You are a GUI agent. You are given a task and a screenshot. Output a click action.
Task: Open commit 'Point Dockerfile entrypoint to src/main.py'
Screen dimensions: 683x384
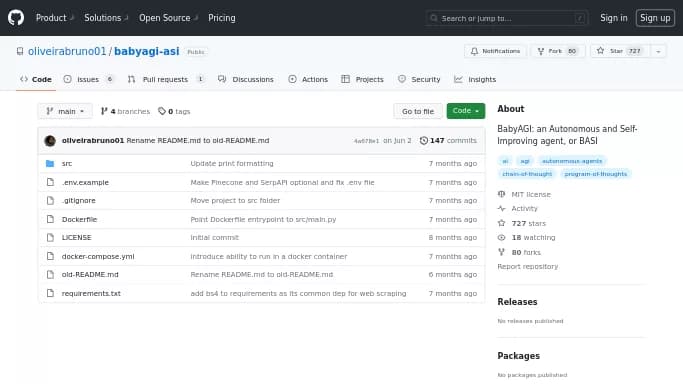264,219
